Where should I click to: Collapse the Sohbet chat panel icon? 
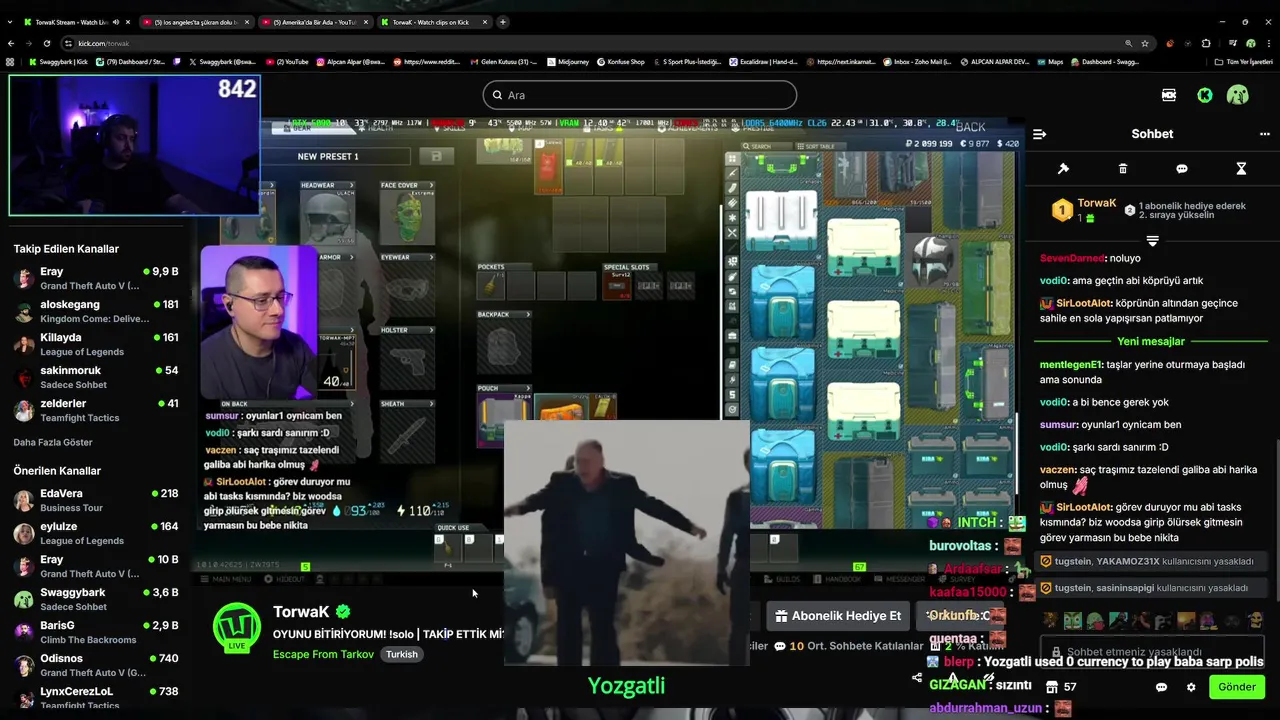point(1039,134)
